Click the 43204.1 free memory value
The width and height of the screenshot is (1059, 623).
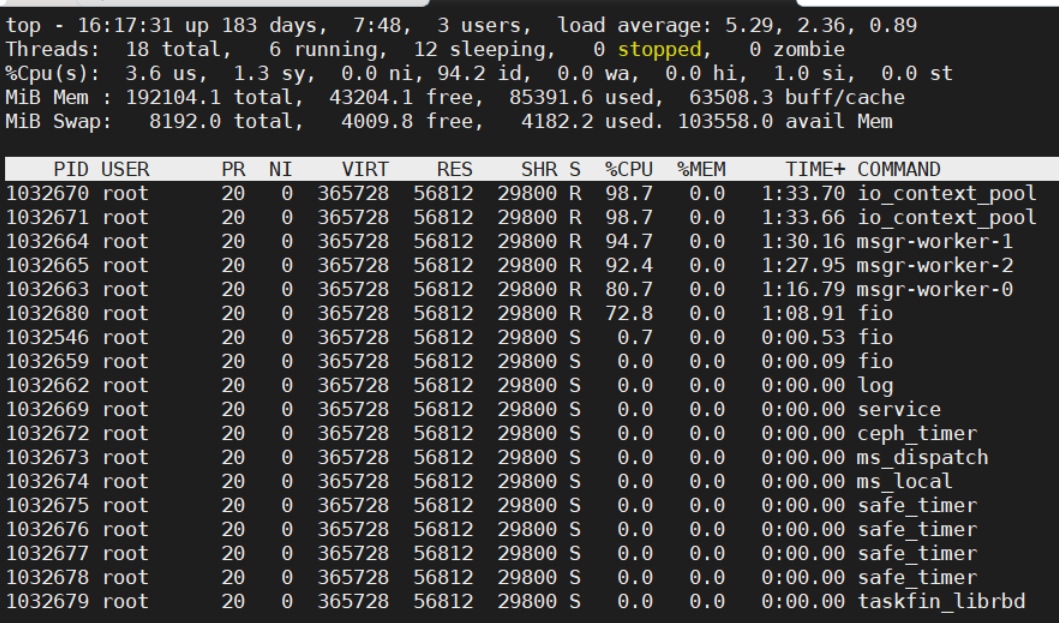(371, 97)
